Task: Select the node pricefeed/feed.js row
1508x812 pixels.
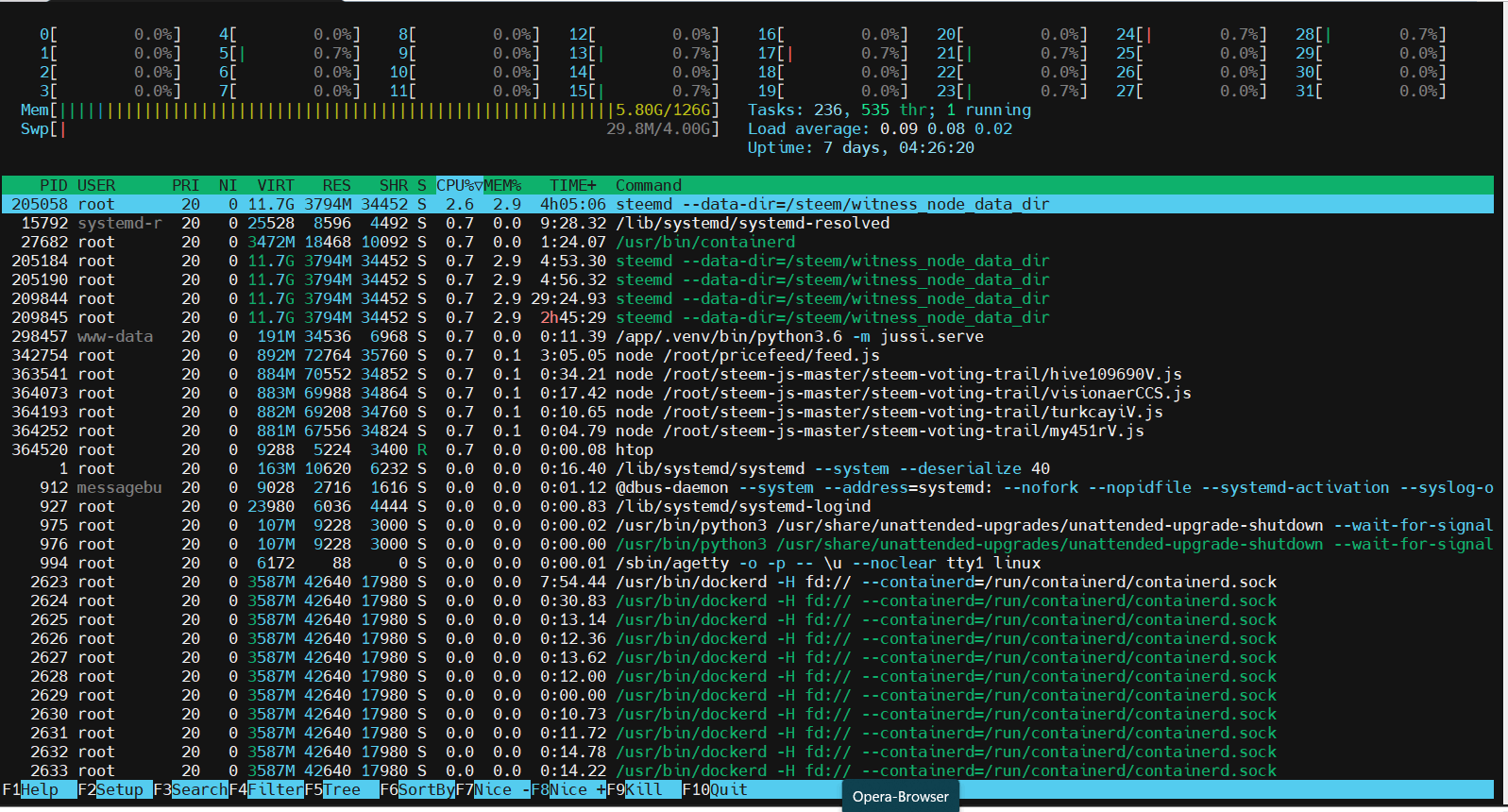Action: click(x=748, y=355)
